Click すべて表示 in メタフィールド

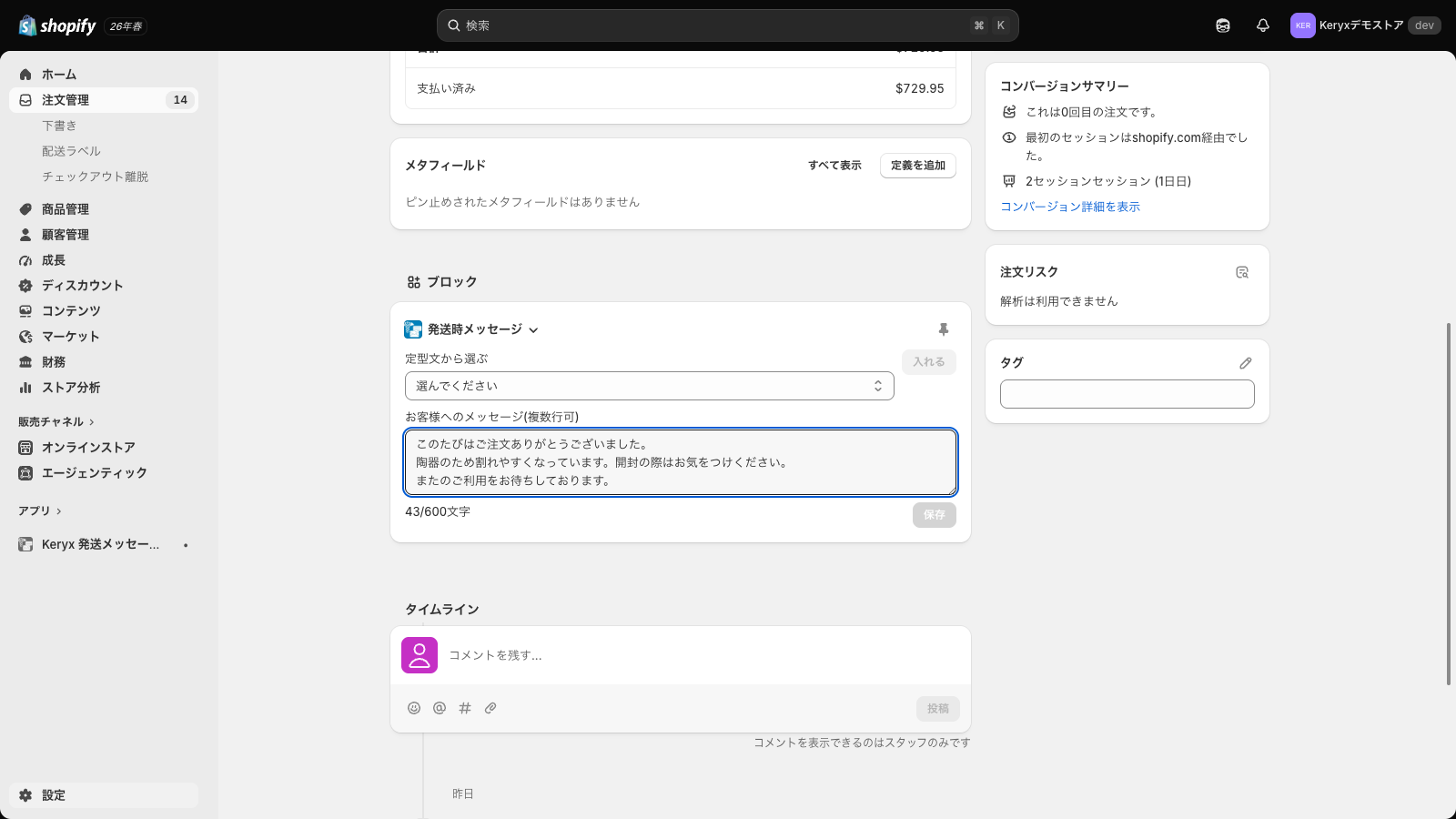click(834, 166)
